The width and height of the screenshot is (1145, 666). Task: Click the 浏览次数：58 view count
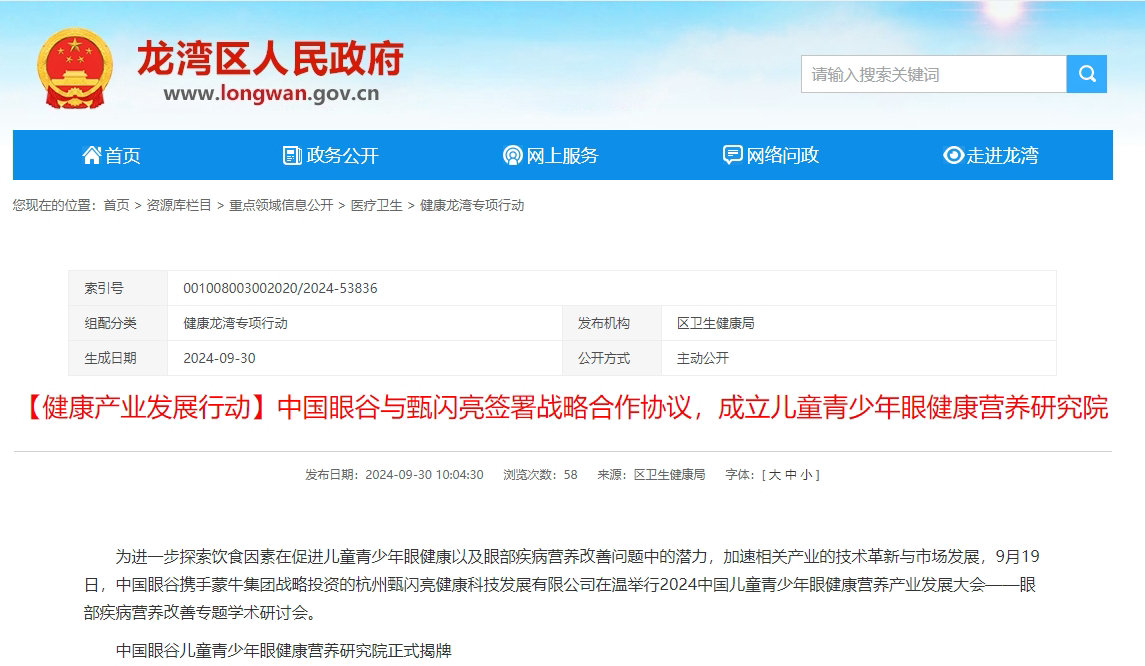[540, 475]
